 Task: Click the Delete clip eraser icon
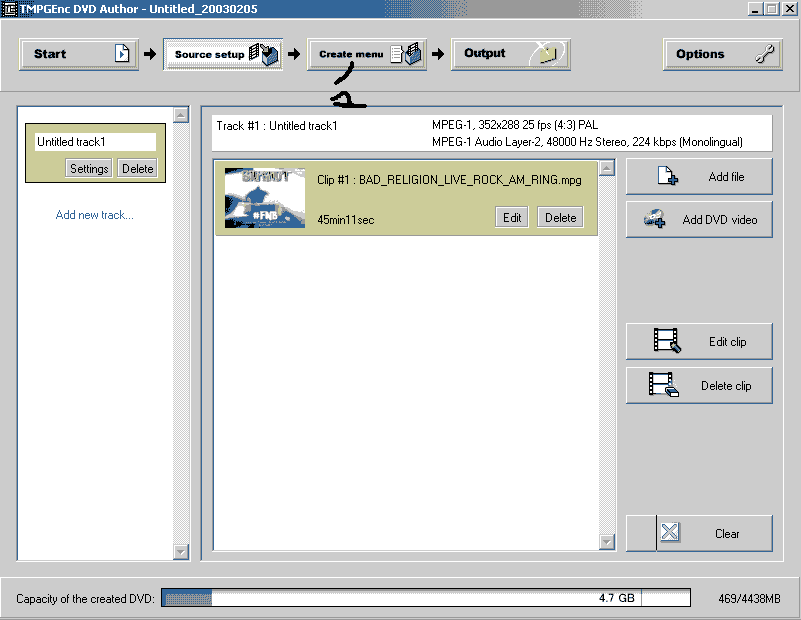point(664,385)
